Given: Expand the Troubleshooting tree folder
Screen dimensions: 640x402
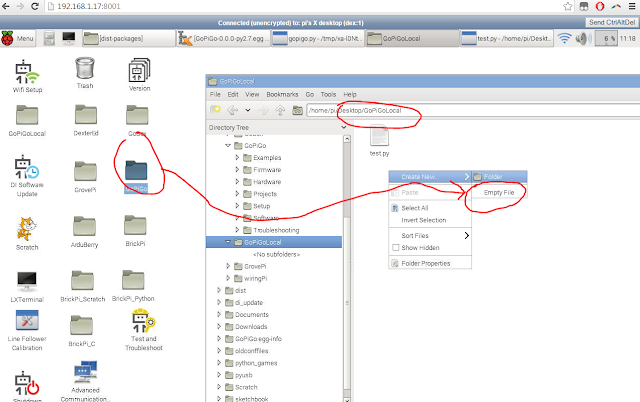Looking at the screenshot, I should 237,230.
